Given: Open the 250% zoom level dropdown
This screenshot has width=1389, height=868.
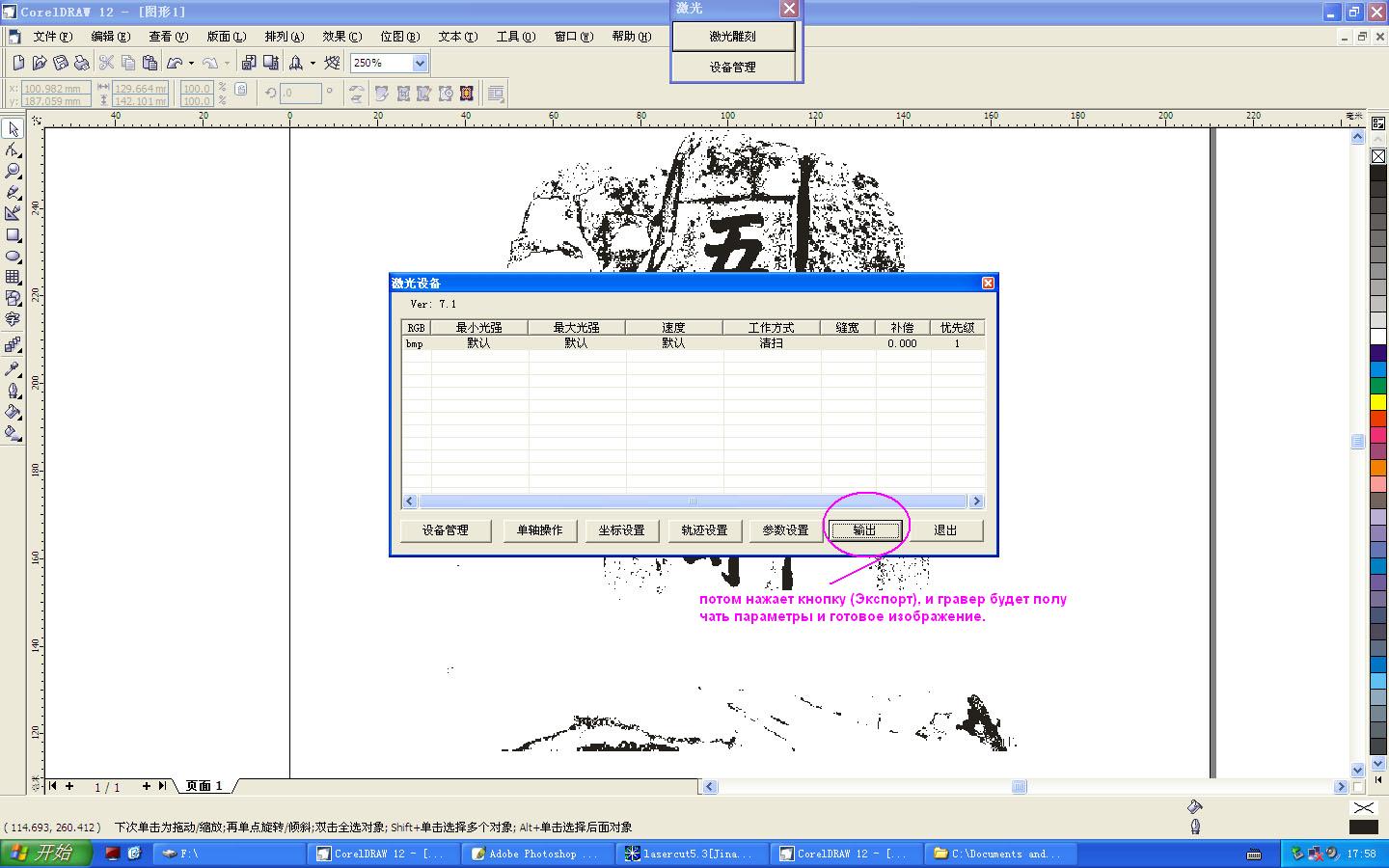Looking at the screenshot, I should click(420, 63).
